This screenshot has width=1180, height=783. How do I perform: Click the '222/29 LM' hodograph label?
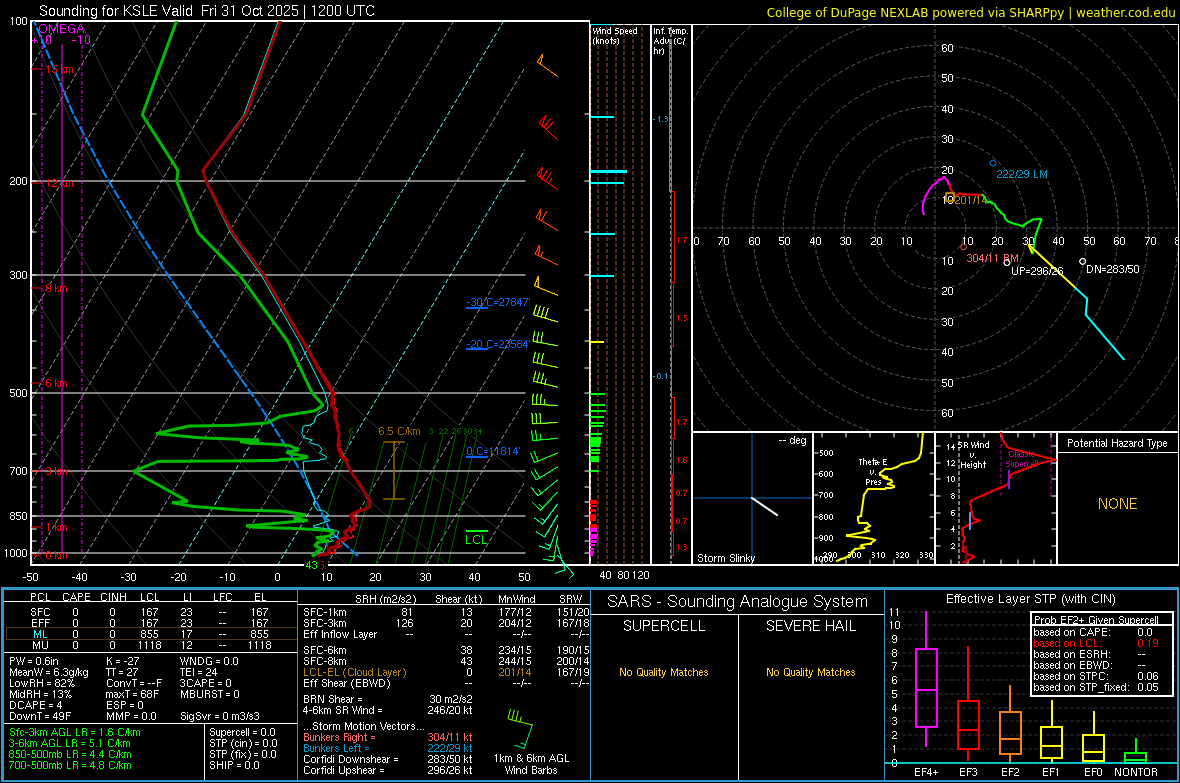pos(1021,174)
